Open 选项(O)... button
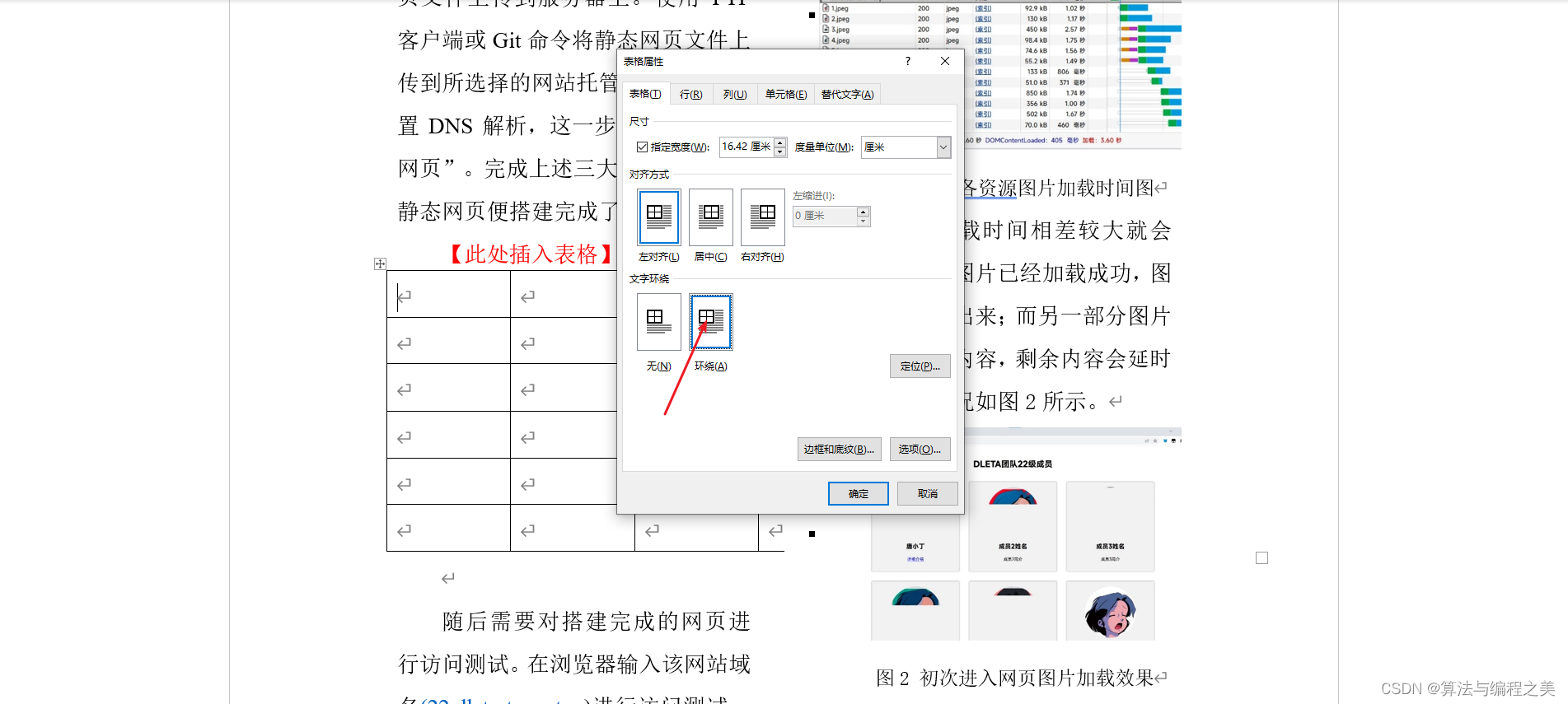Image resolution: width=1568 pixels, height=704 pixels. [920, 450]
